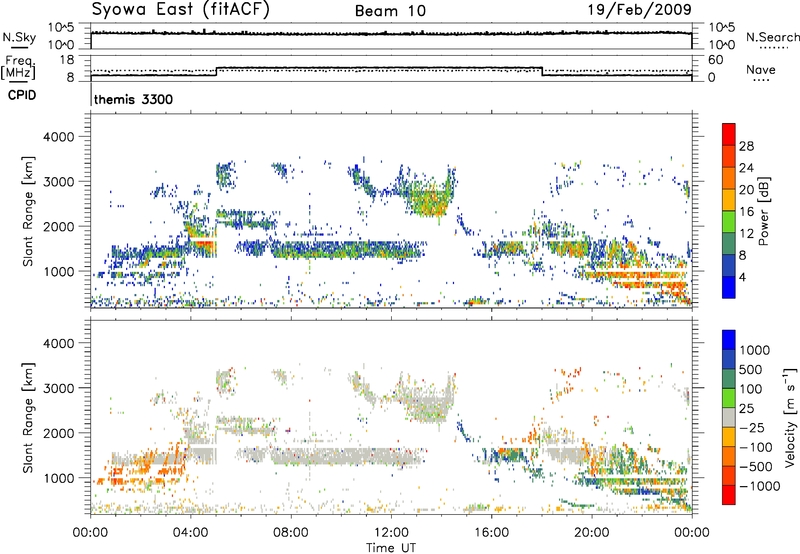Pick Velocity bar segment between 500 and 1000
The height and width of the screenshot is (554, 800).
pos(729,359)
